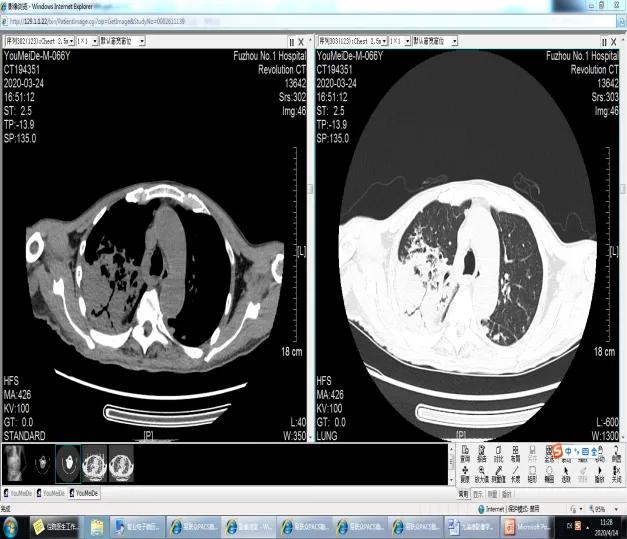Close the right series pane (Srs 303)

click(614, 42)
